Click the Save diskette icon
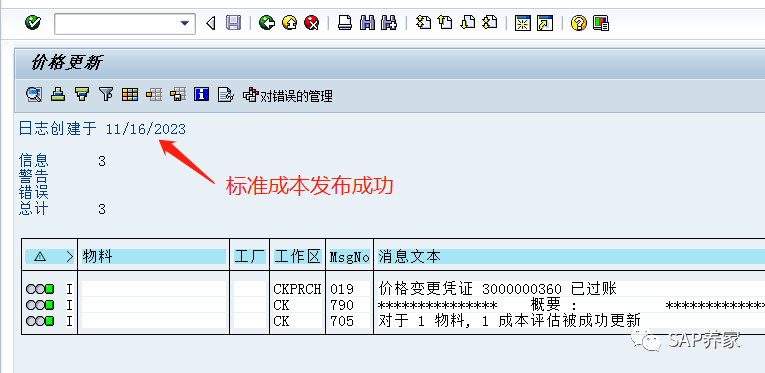 pos(233,23)
